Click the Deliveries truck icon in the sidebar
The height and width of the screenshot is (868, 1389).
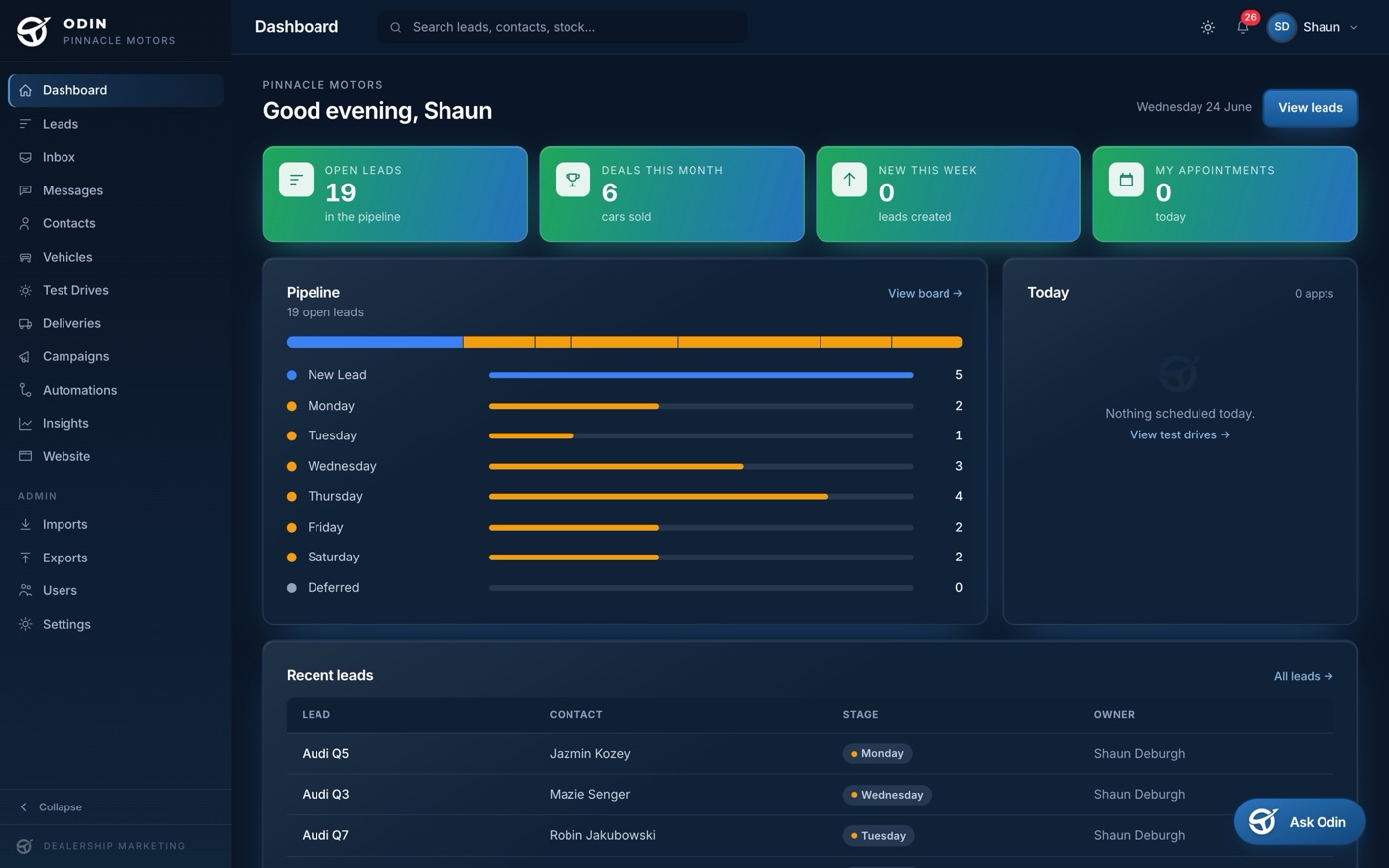(x=25, y=323)
